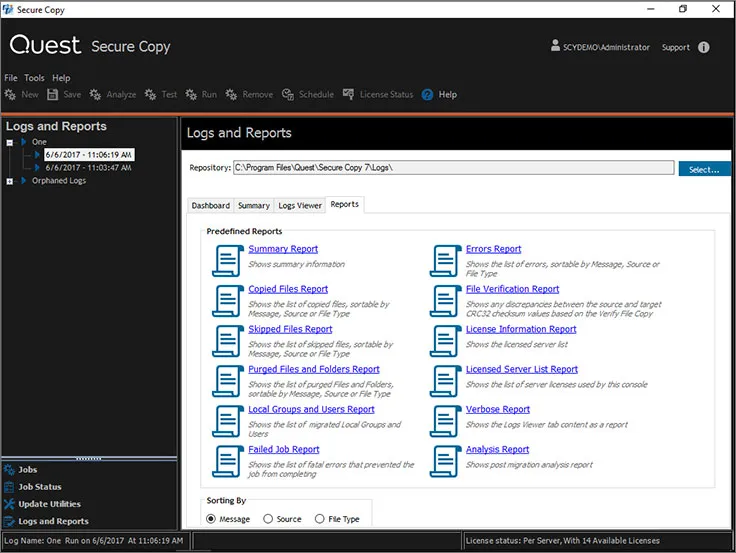Click the Repository path input field

point(453,168)
